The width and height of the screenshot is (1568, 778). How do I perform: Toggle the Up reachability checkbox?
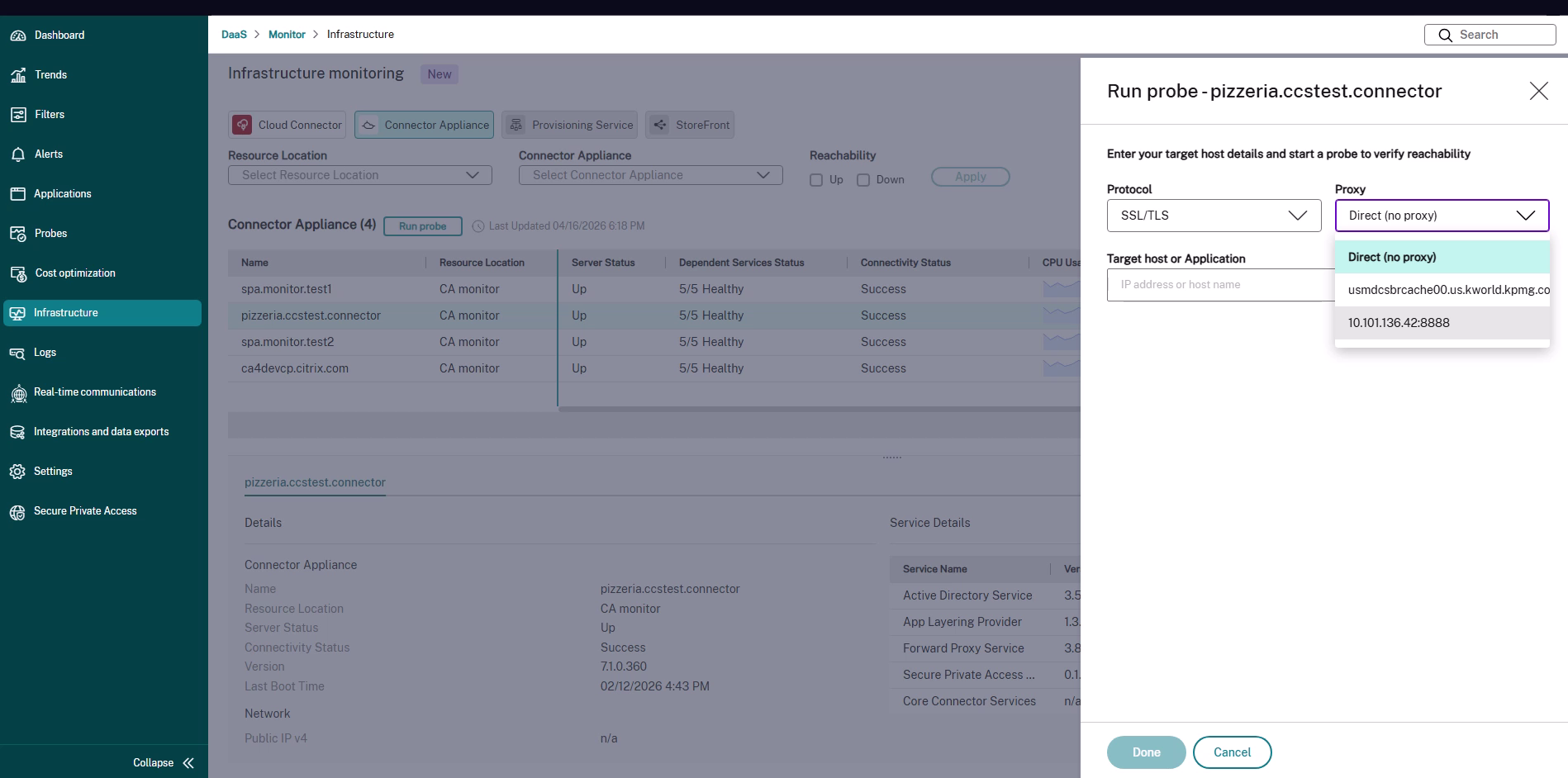[816, 180]
